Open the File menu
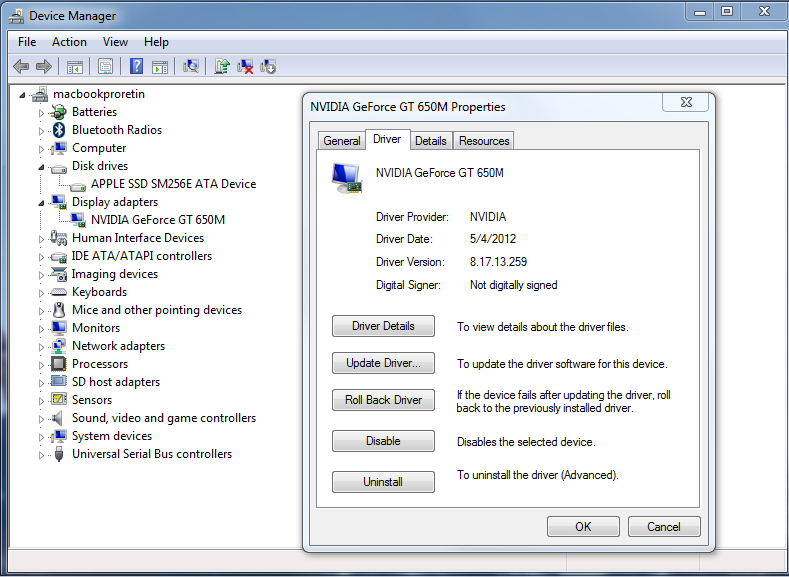 point(27,42)
